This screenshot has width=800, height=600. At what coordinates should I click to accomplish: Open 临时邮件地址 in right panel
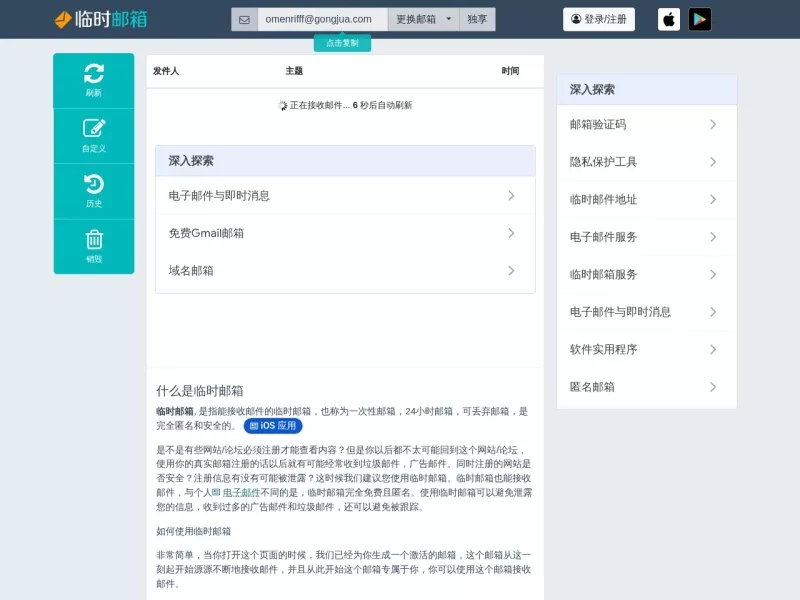point(646,199)
